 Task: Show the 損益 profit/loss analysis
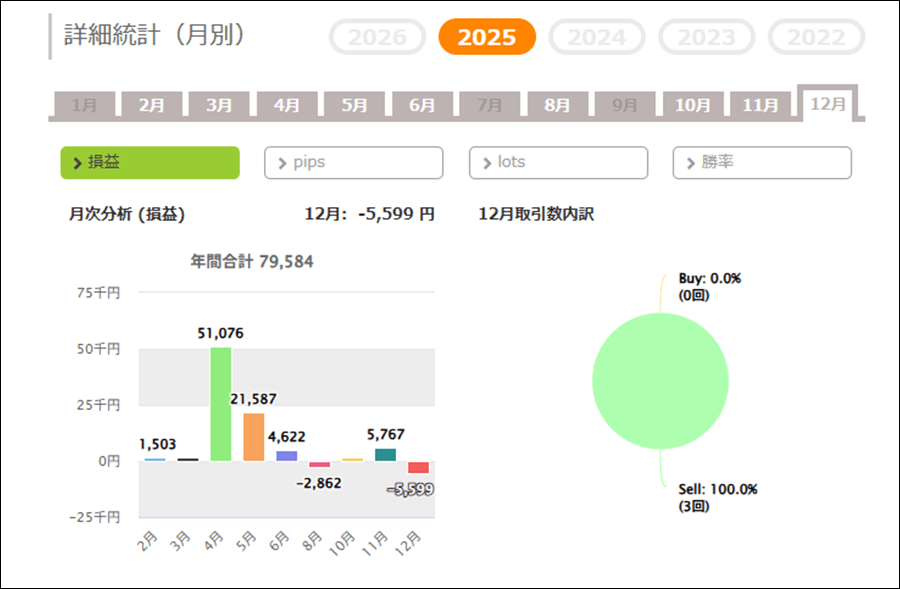coord(150,163)
